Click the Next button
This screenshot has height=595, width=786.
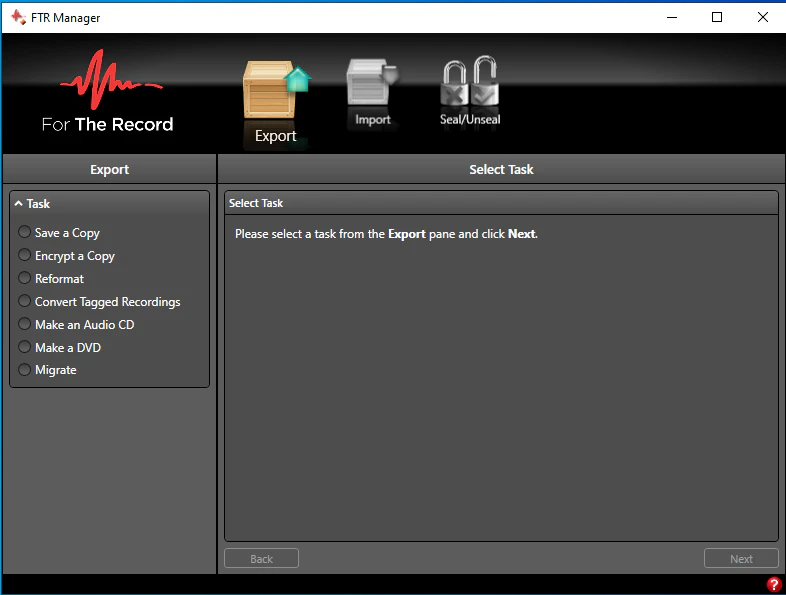pyautogui.click(x=741, y=558)
